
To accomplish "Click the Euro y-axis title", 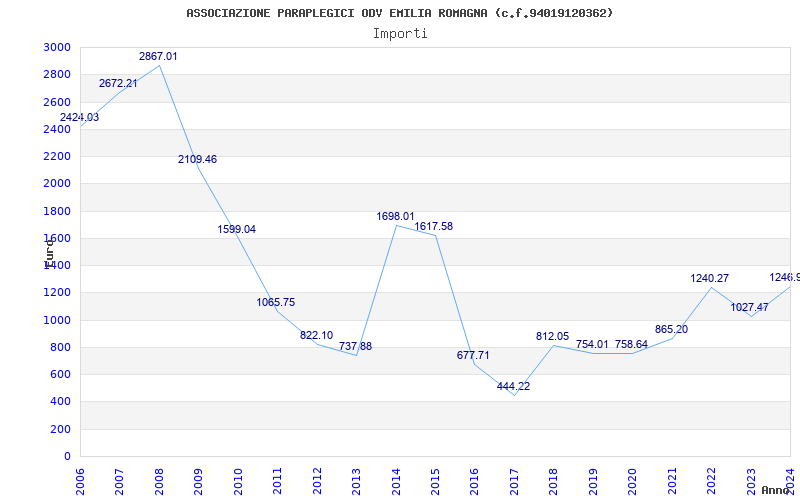I will pos(49,253).
